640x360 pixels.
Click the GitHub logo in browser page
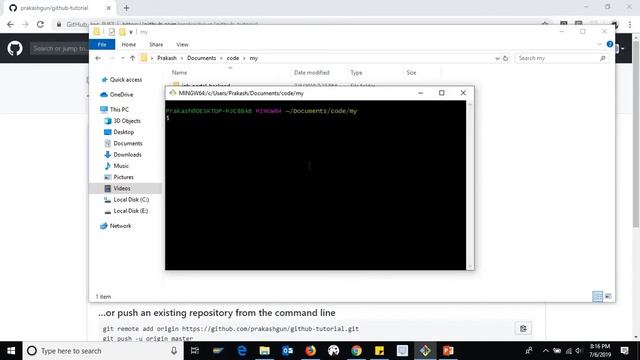tap(15, 48)
